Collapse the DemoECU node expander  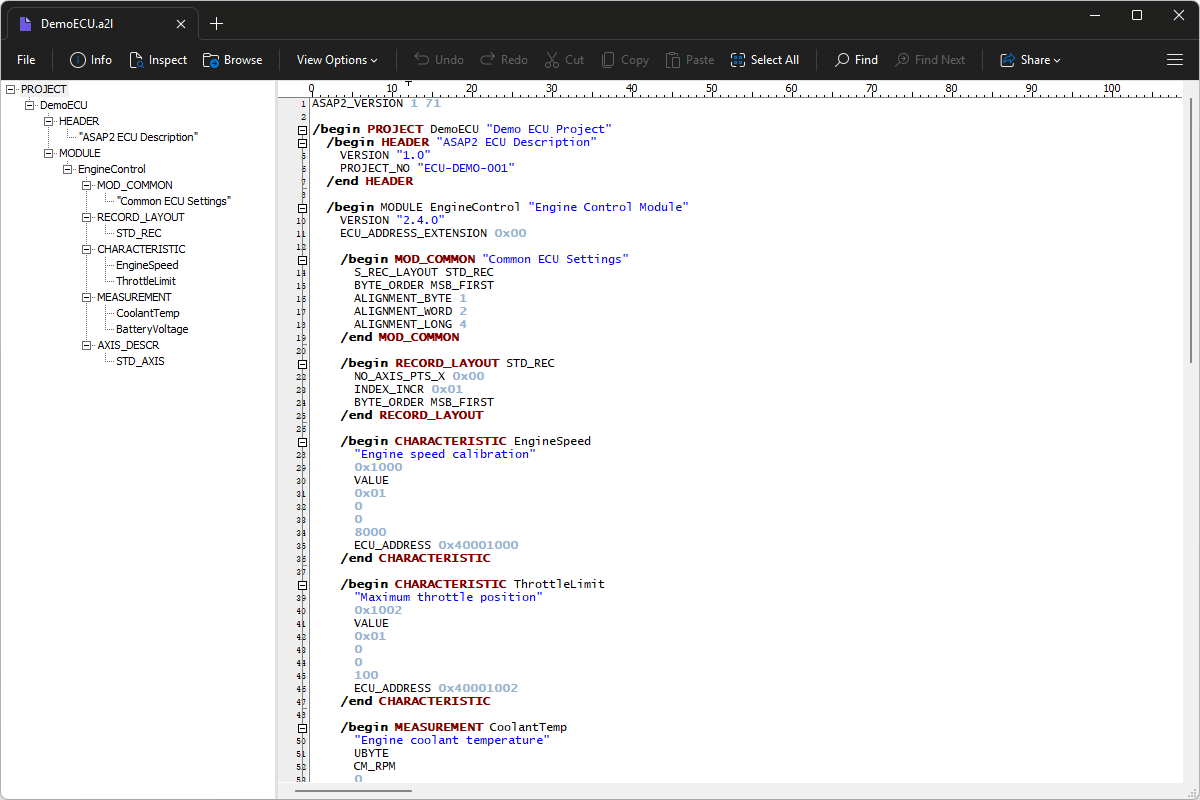tap(29, 105)
